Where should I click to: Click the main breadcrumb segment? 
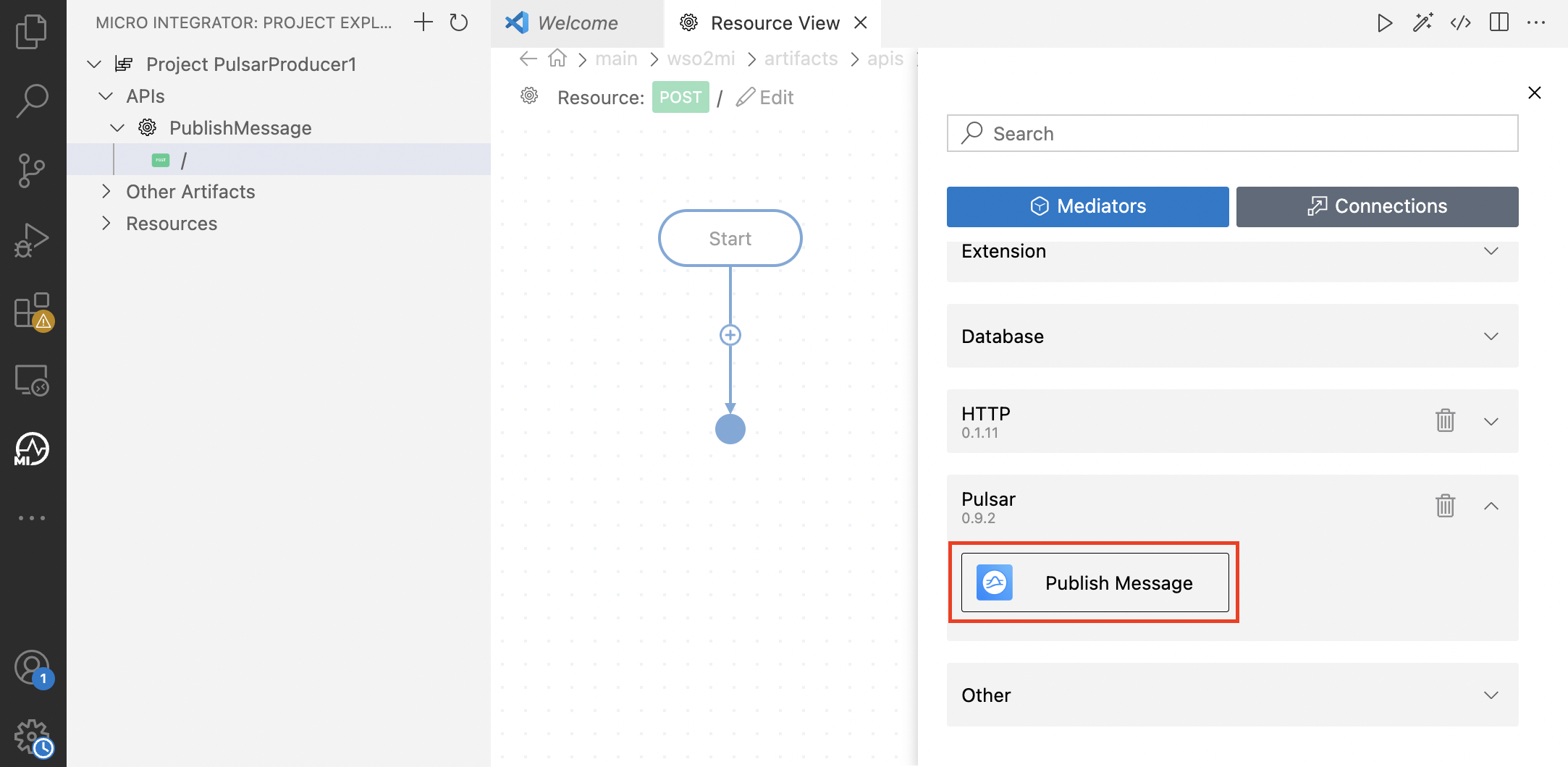click(616, 59)
